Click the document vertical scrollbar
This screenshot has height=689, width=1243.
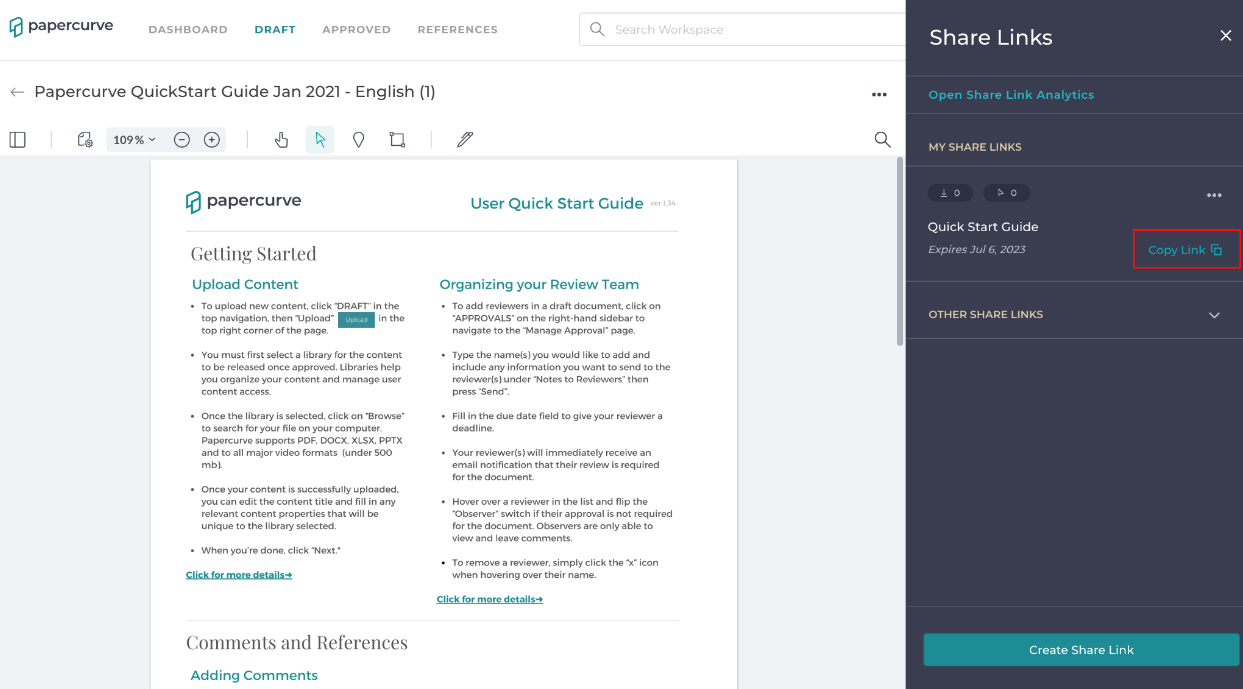pos(898,250)
